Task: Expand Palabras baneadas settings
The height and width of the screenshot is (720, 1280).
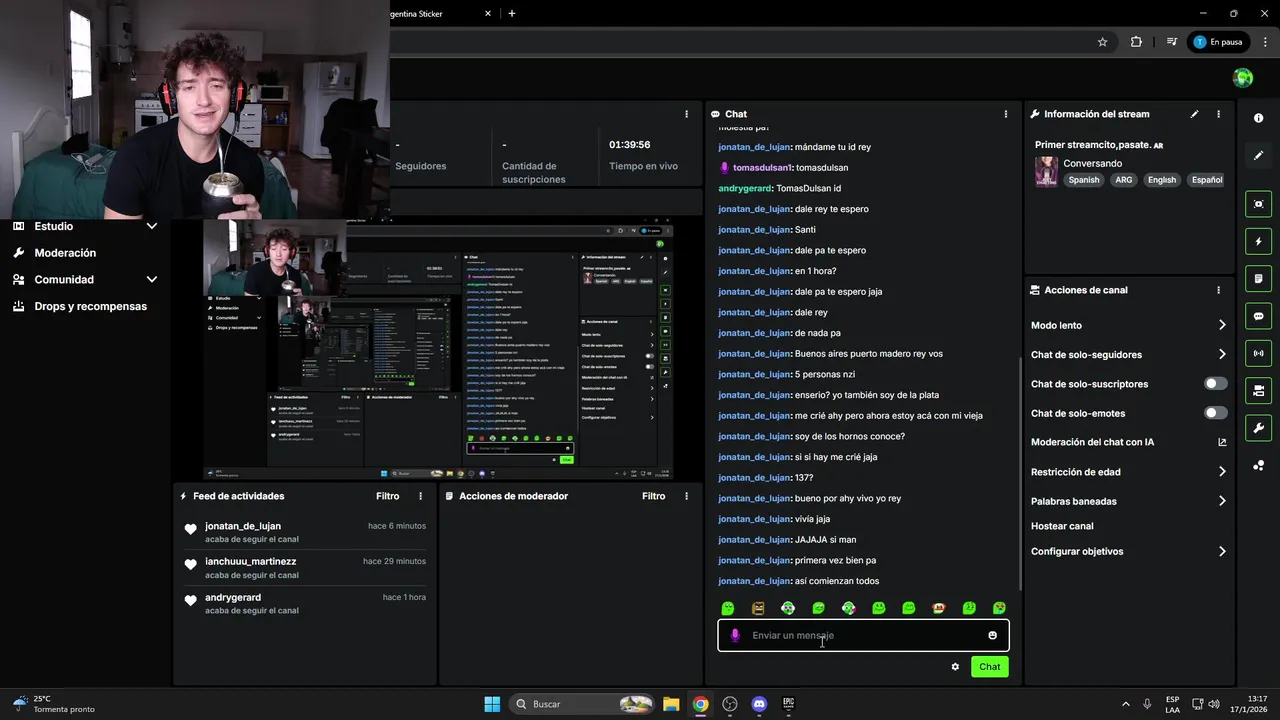Action: pyautogui.click(x=1222, y=501)
